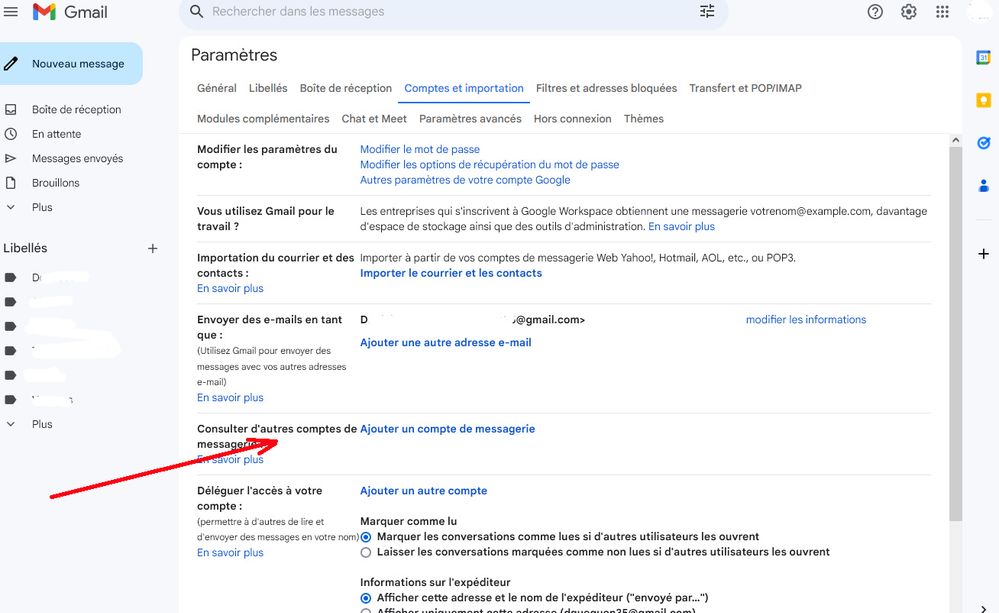Open advanced search options sliders

[x=707, y=11]
